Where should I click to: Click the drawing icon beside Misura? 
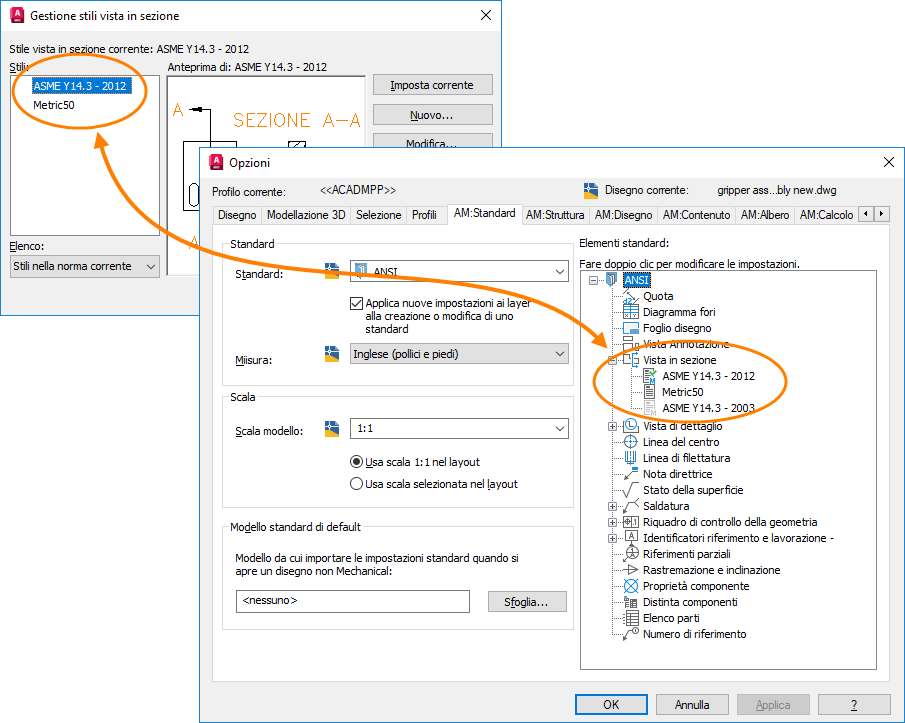click(x=332, y=354)
